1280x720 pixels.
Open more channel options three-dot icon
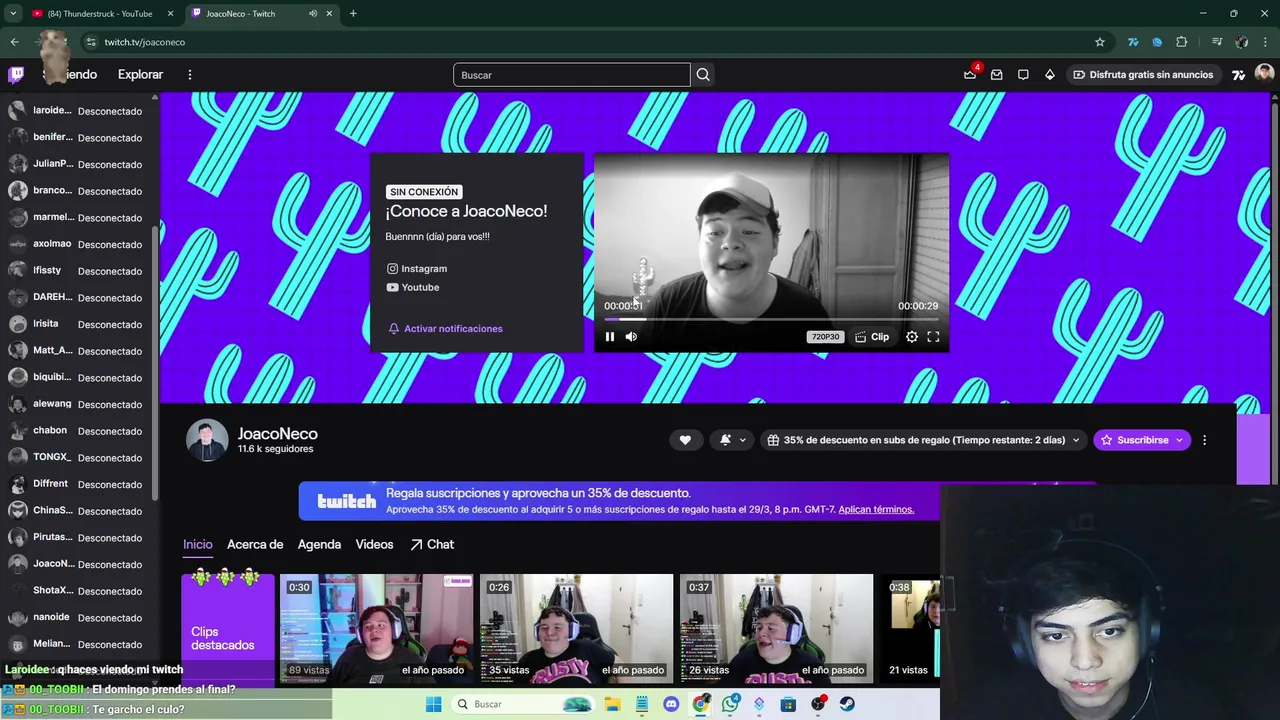click(x=1204, y=440)
